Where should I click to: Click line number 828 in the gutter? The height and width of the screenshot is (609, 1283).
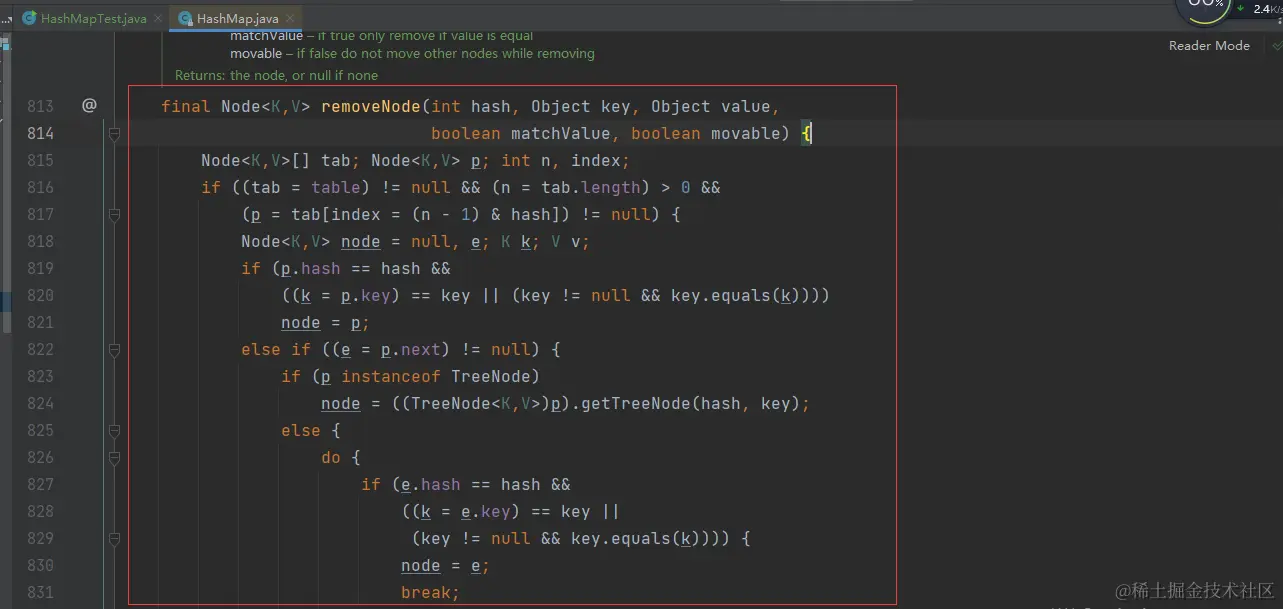(41, 511)
